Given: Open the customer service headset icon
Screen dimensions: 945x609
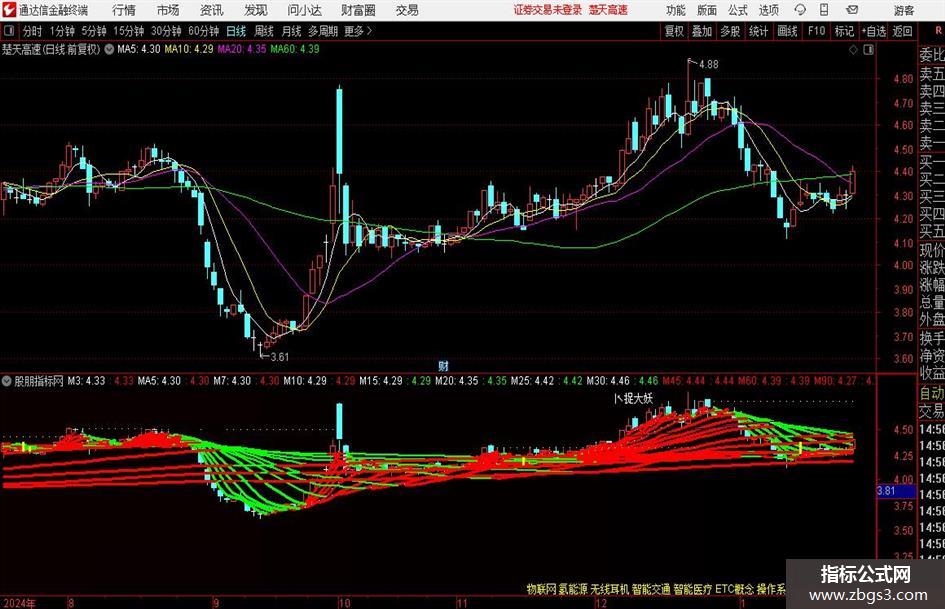Looking at the screenshot, I should (x=800, y=10).
